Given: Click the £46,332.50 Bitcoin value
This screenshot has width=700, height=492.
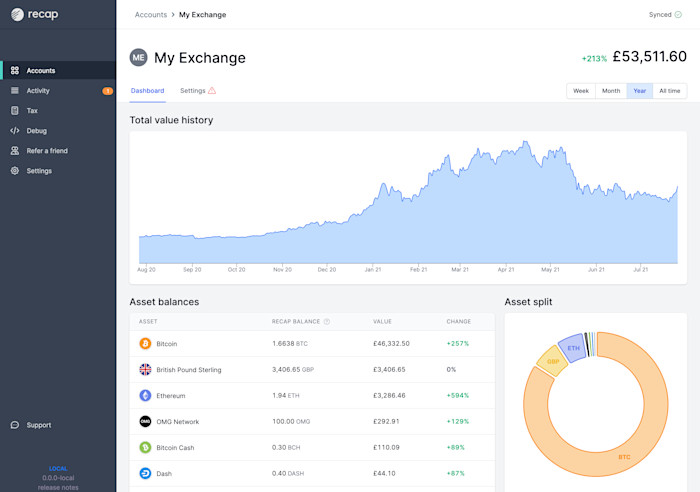Looking at the screenshot, I should pos(391,343).
